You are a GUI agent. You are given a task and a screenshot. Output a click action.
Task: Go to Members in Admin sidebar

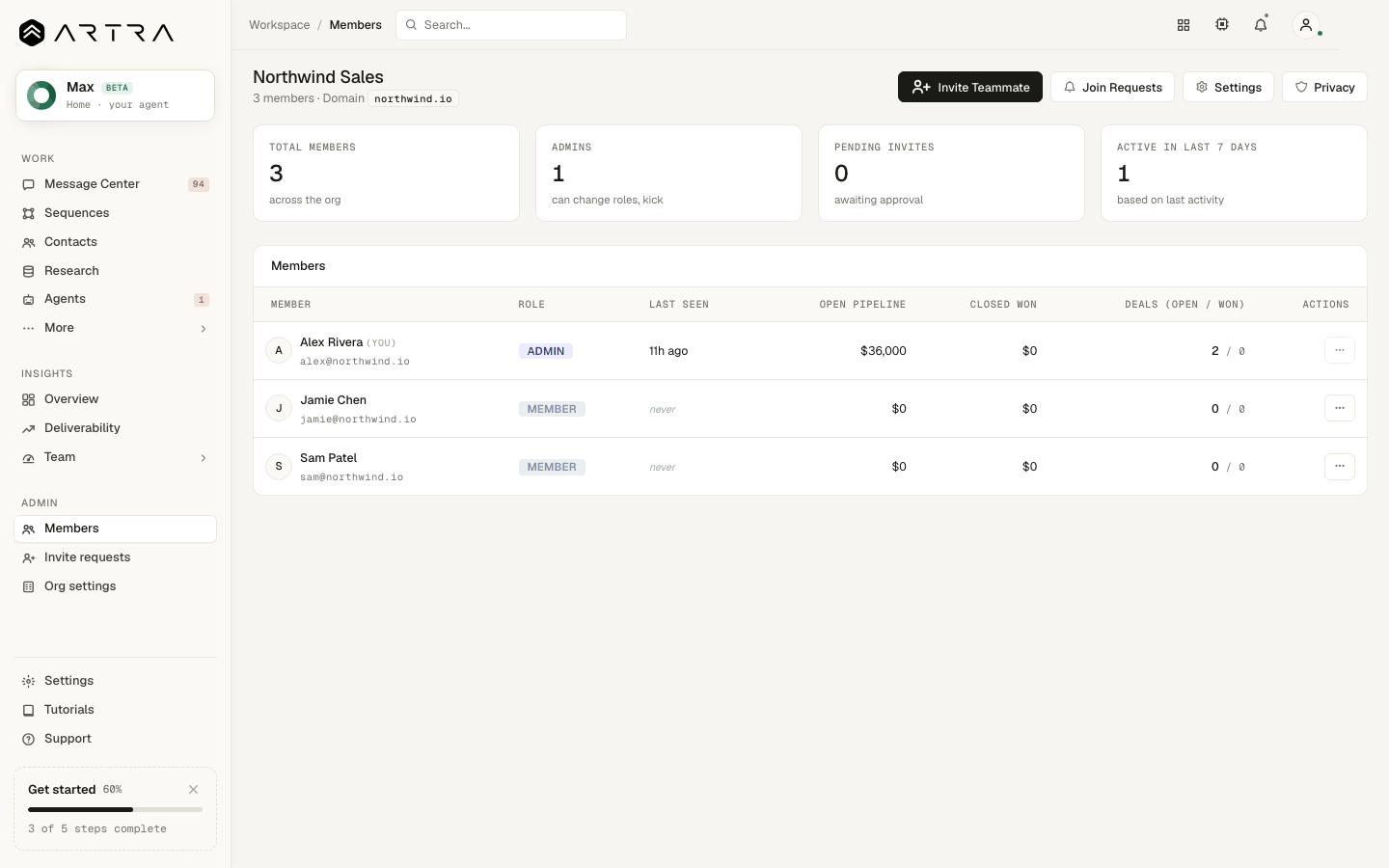pyautogui.click(x=115, y=529)
